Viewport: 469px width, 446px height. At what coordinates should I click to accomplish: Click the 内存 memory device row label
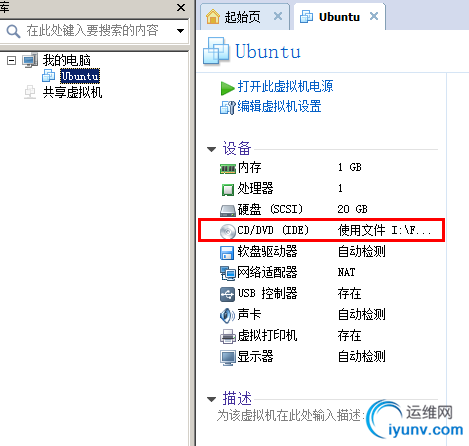249,167
